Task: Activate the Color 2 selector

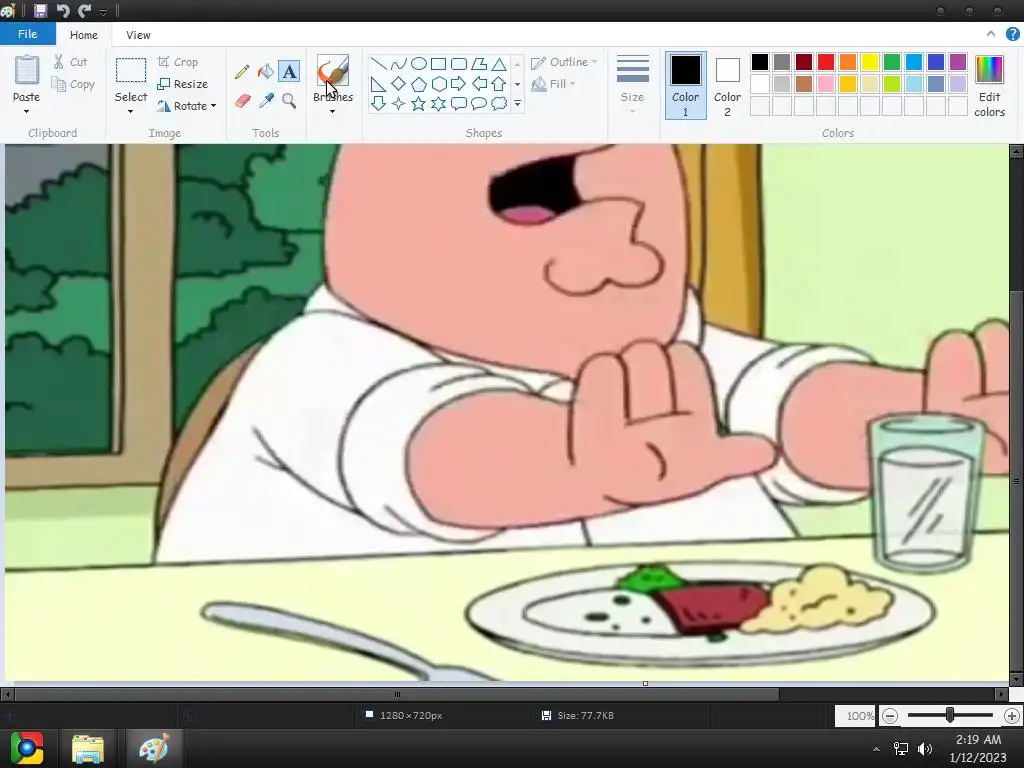Action: 727,86
